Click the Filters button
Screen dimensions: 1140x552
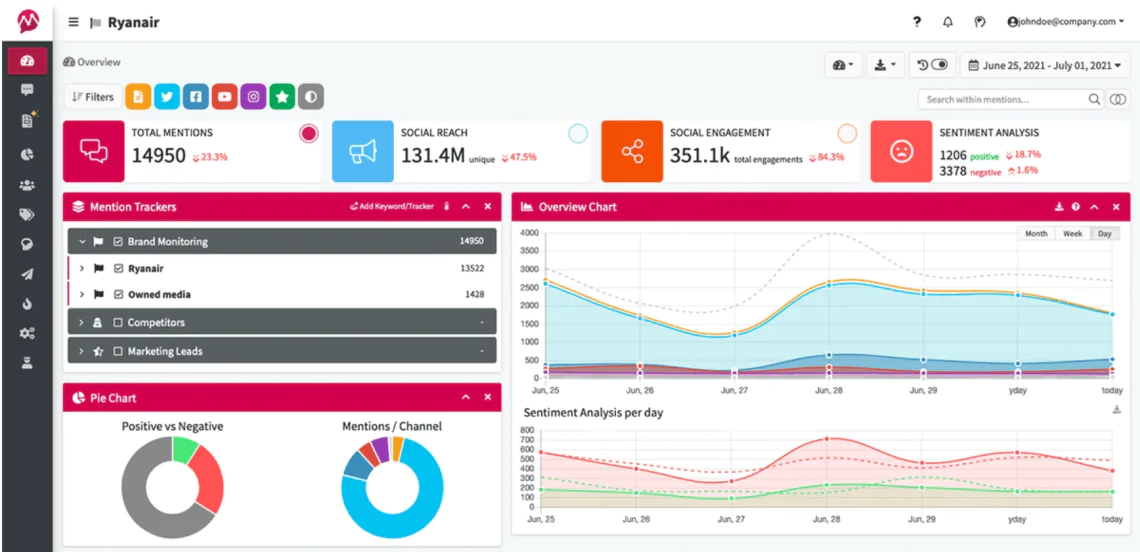click(93, 97)
